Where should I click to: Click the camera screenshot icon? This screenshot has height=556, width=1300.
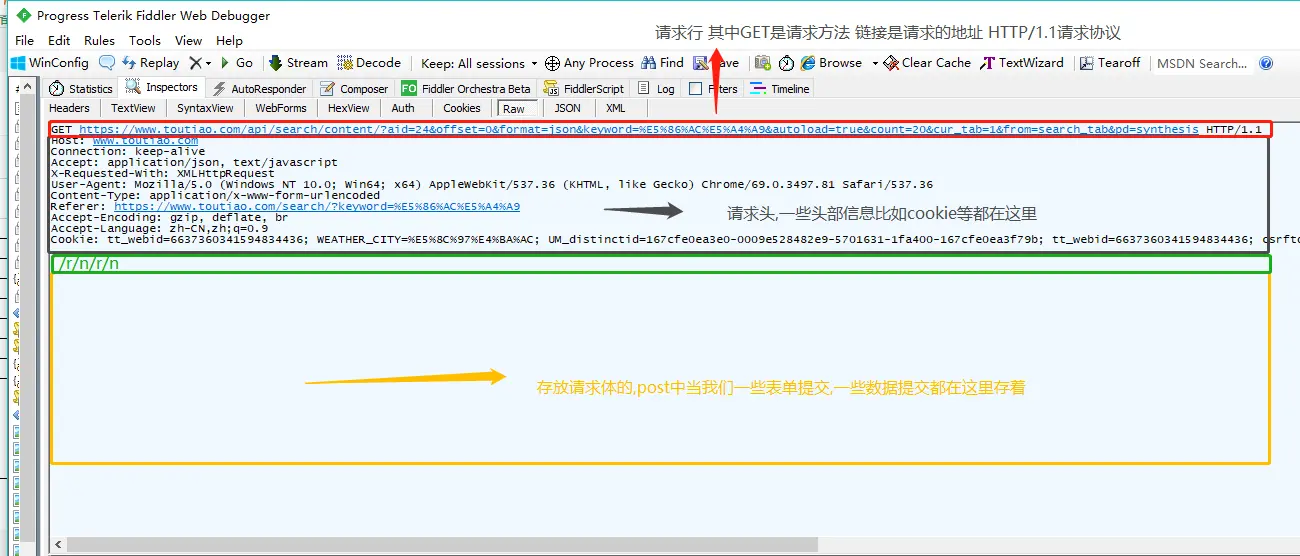coord(763,63)
